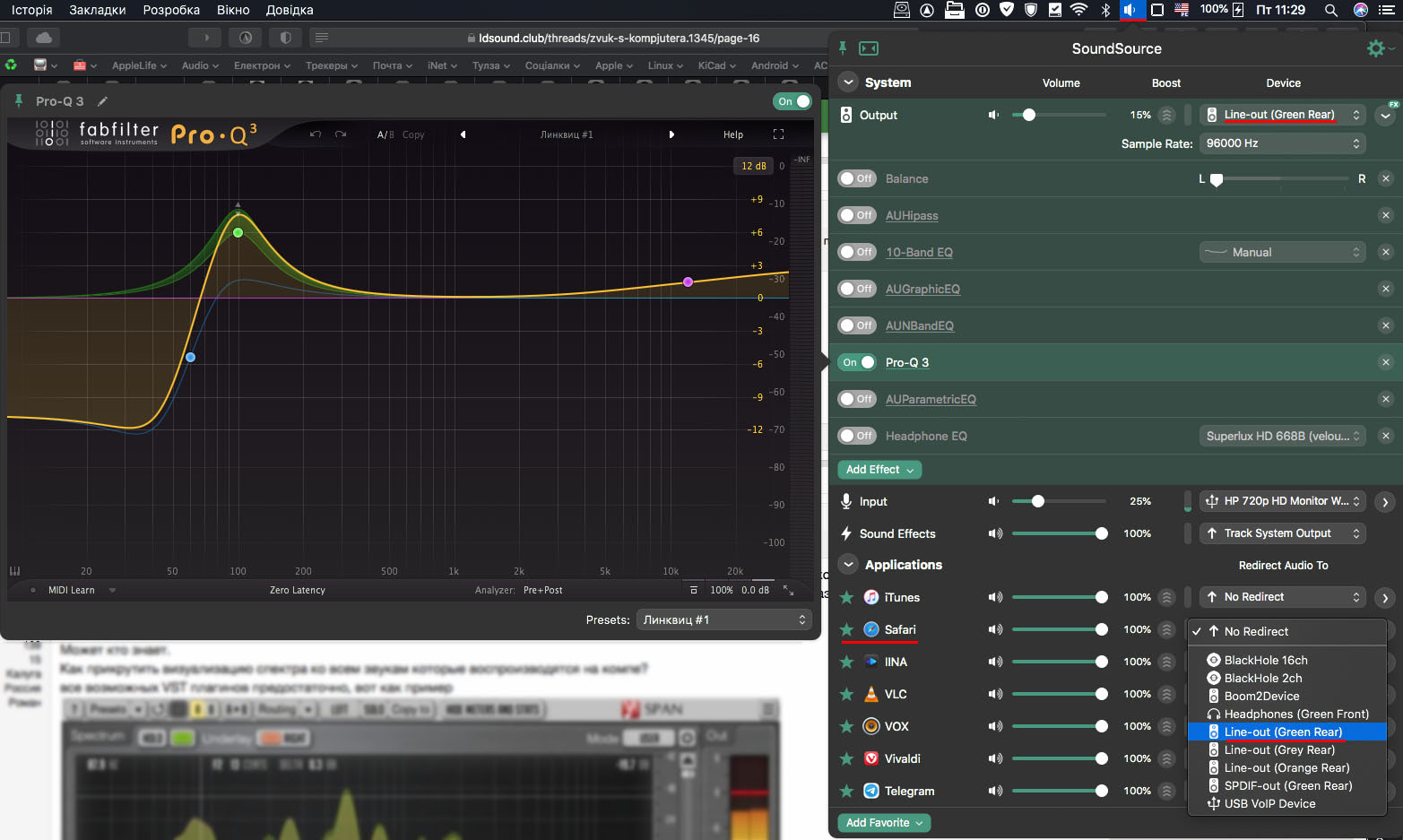
Task: Toggle 10-Band EQ effect on
Action: pos(857,252)
